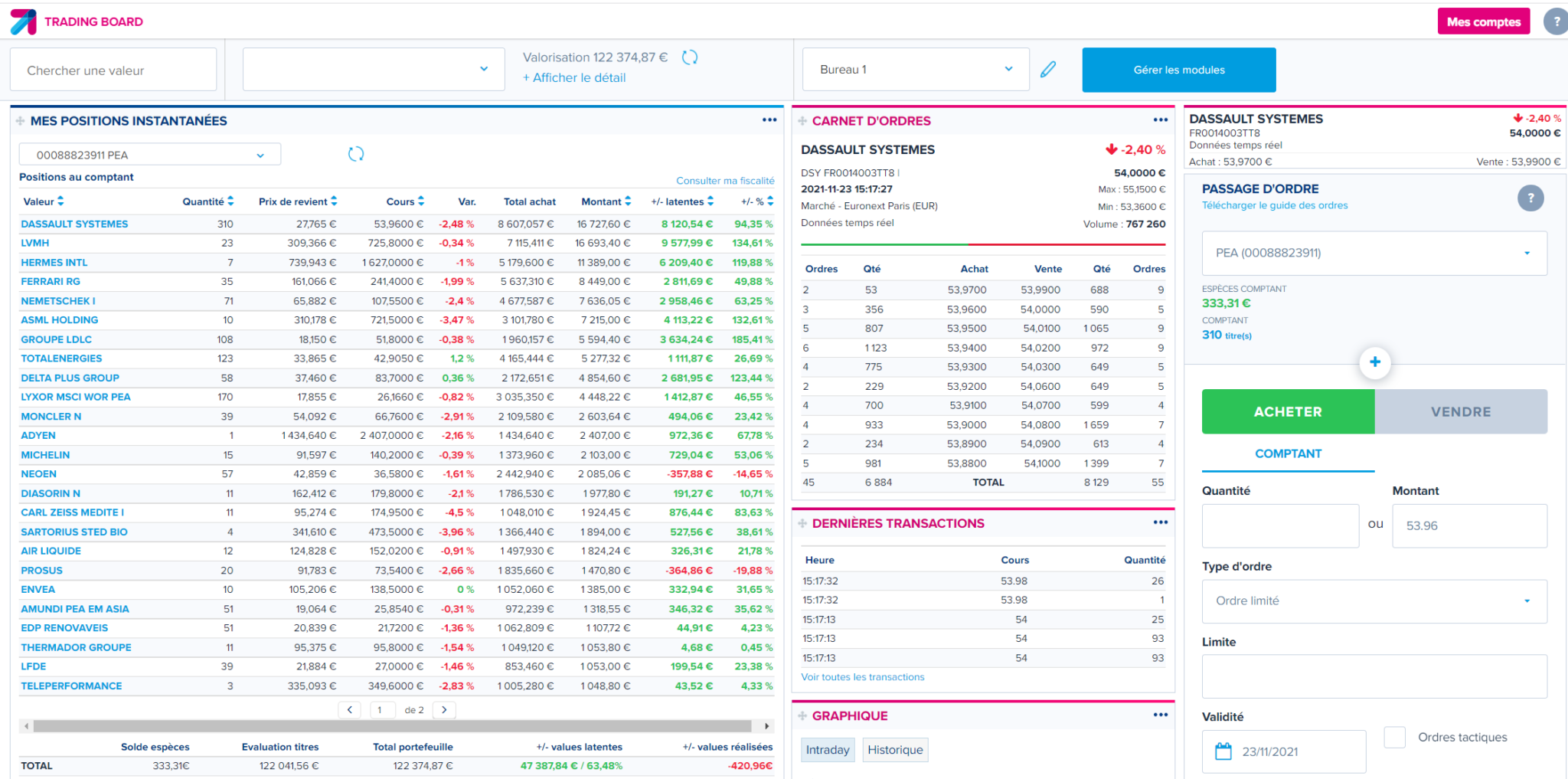This screenshot has height=779, width=1568.
Task: Click the Passage d'Ordre help question mark
Action: tap(1530, 198)
